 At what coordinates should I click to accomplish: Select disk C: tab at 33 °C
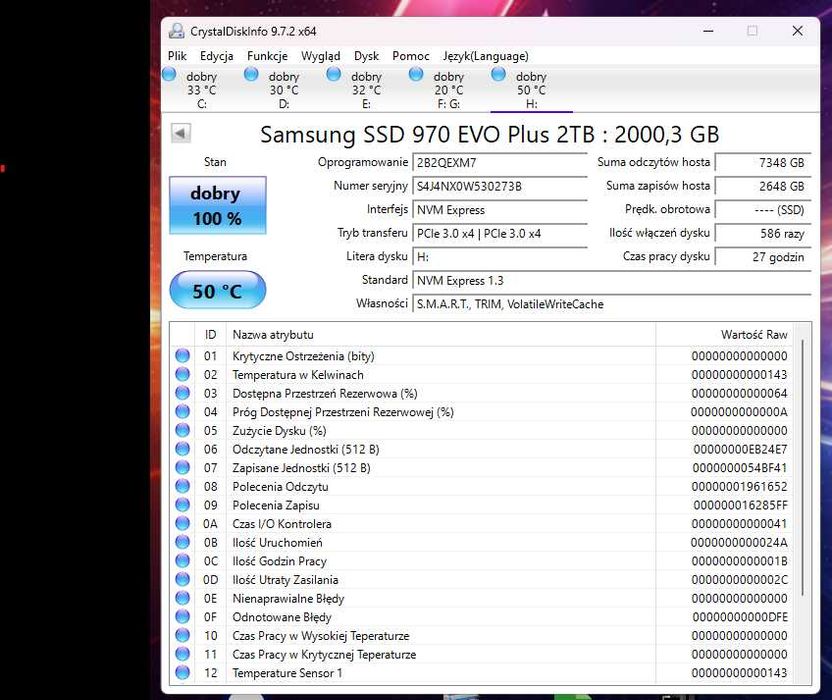202,90
